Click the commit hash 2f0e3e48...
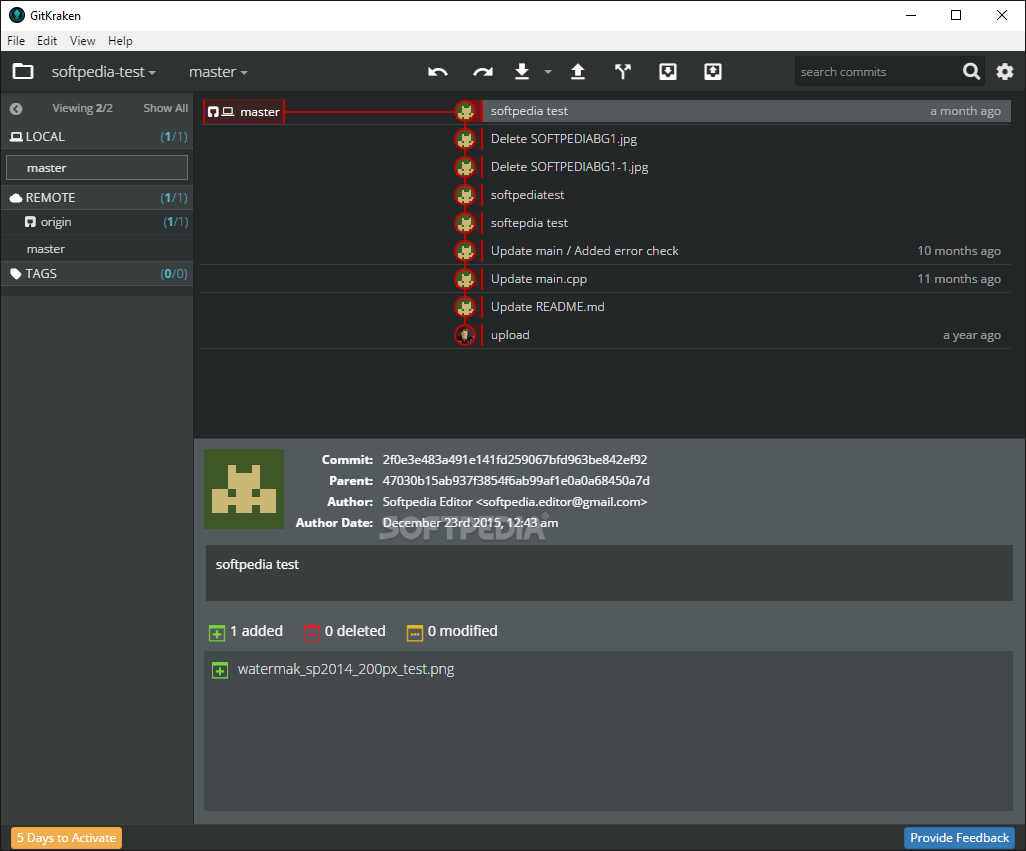 click(x=515, y=460)
